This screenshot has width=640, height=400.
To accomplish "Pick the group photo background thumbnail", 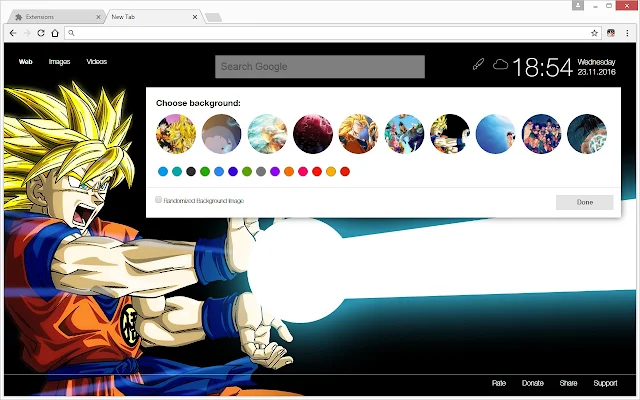I will click(x=541, y=134).
